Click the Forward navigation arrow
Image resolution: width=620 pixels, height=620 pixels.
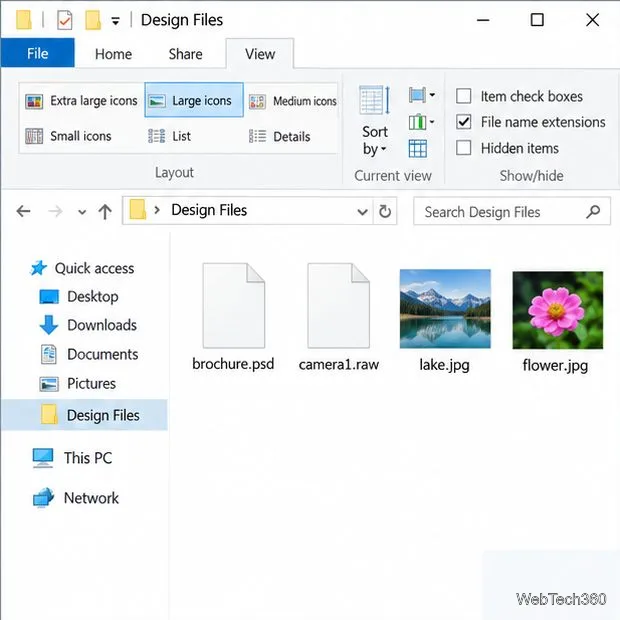pyautogui.click(x=55, y=211)
